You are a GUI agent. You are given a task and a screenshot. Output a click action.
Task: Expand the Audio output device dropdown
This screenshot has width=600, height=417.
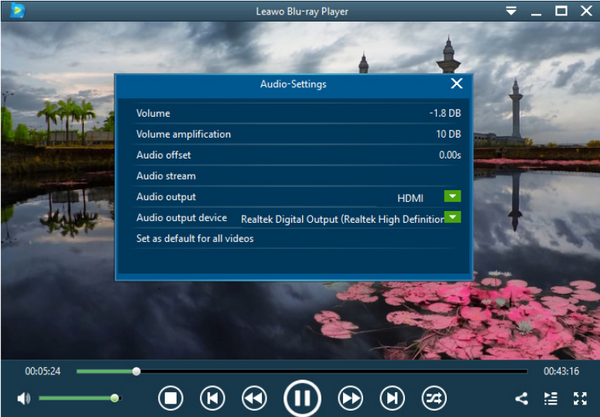pyautogui.click(x=452, y=218)
